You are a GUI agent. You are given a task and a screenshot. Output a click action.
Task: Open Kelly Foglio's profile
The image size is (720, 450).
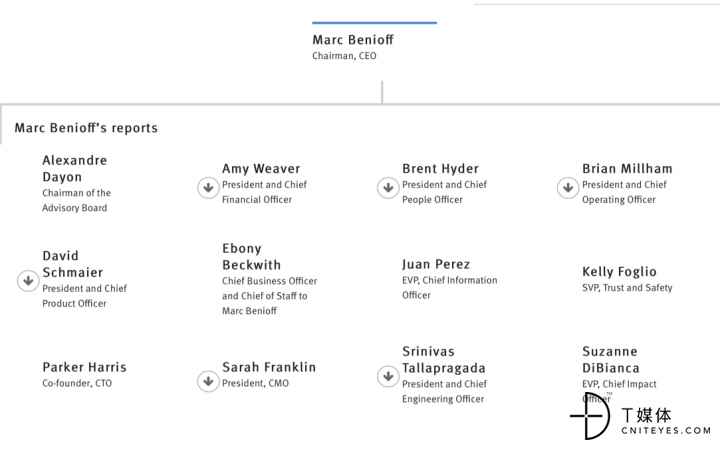pos(619,271)
